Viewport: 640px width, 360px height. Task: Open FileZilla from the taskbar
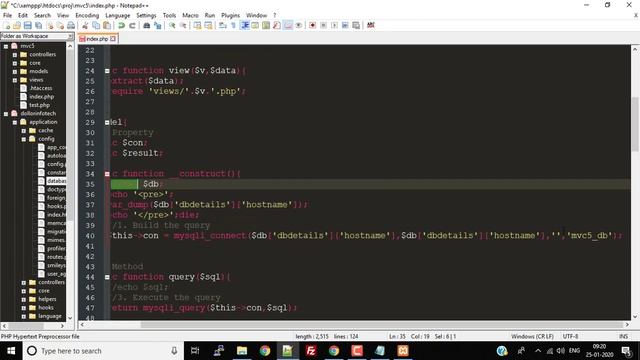pos(311,351)
